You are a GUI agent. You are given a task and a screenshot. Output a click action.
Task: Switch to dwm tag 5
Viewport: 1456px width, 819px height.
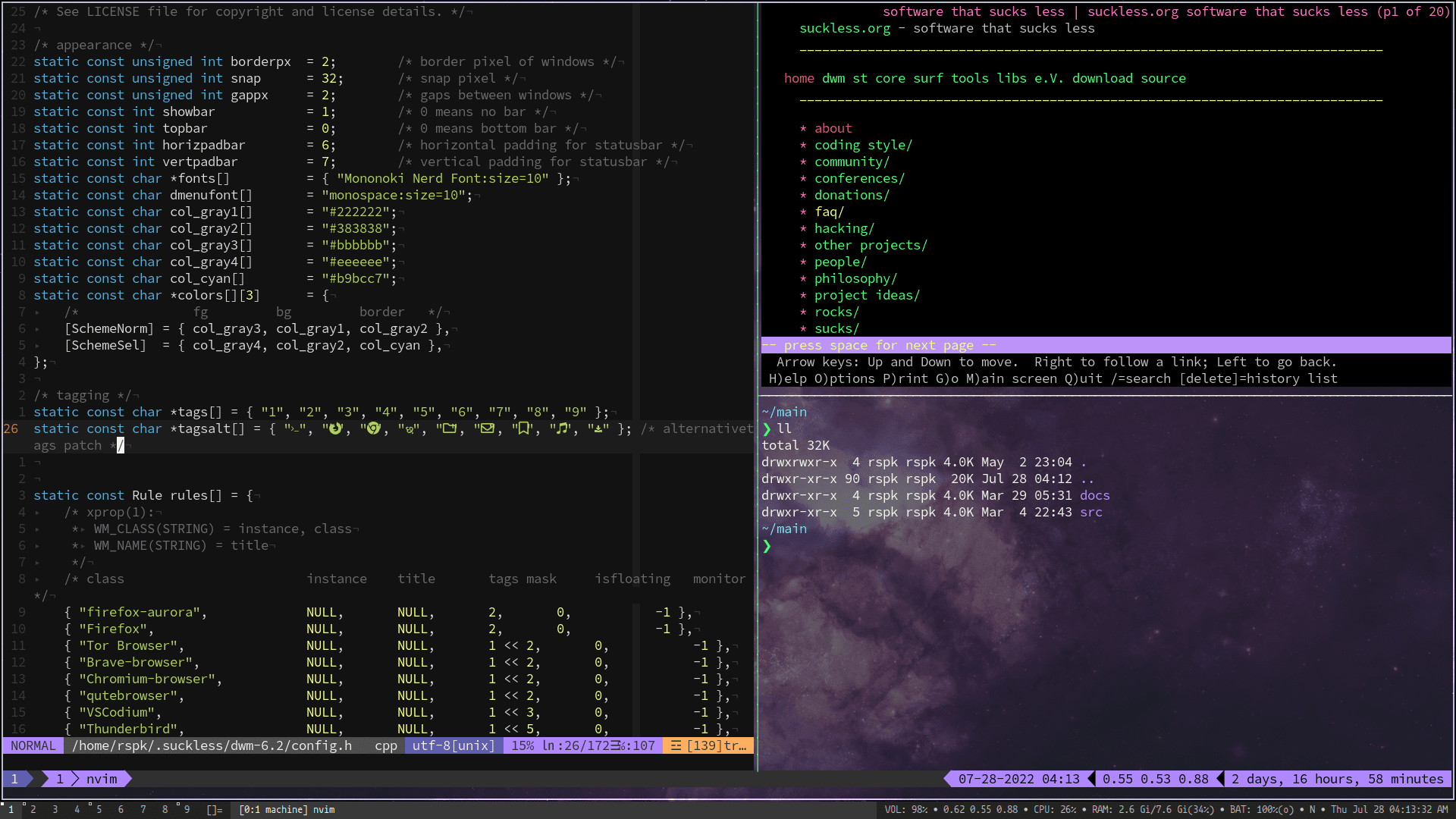pyautogui.click(x=99, y=810)
